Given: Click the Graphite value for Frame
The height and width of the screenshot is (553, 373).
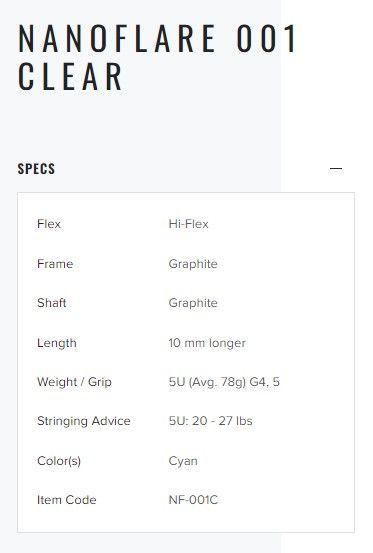Looking at the screenshot, I should (193, 264).
